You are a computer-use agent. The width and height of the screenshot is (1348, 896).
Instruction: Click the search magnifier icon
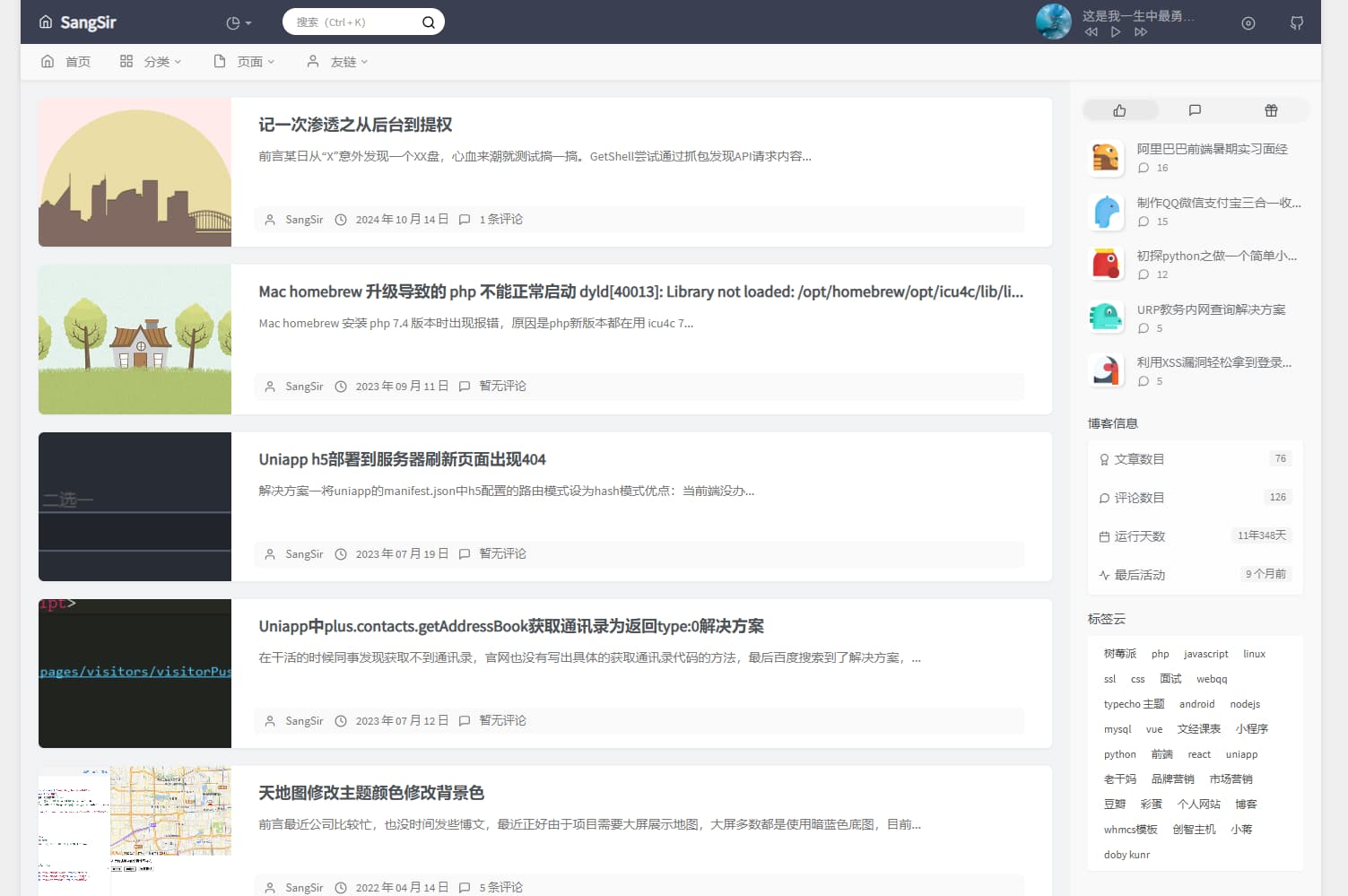click(x=429, y=22)
